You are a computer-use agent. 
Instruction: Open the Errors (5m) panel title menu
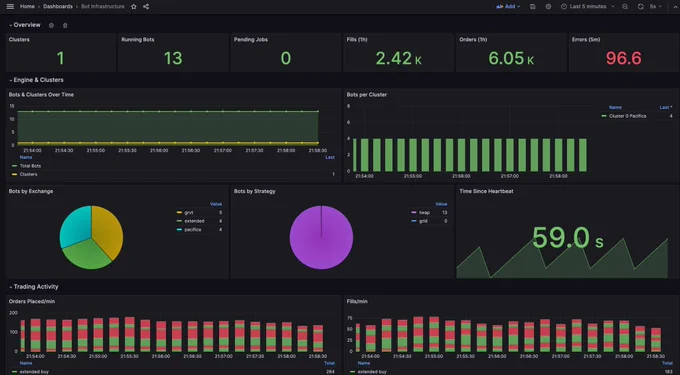(x=585, y=39)
